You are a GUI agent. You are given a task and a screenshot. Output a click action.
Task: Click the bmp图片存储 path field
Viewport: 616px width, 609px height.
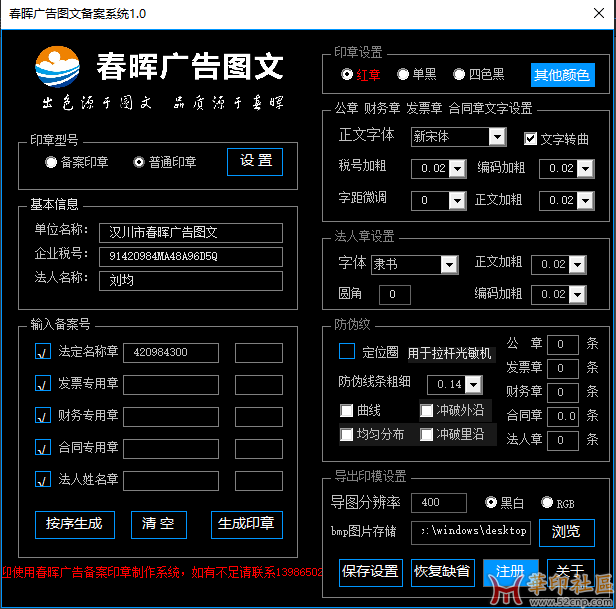click(x=471, y=532)
